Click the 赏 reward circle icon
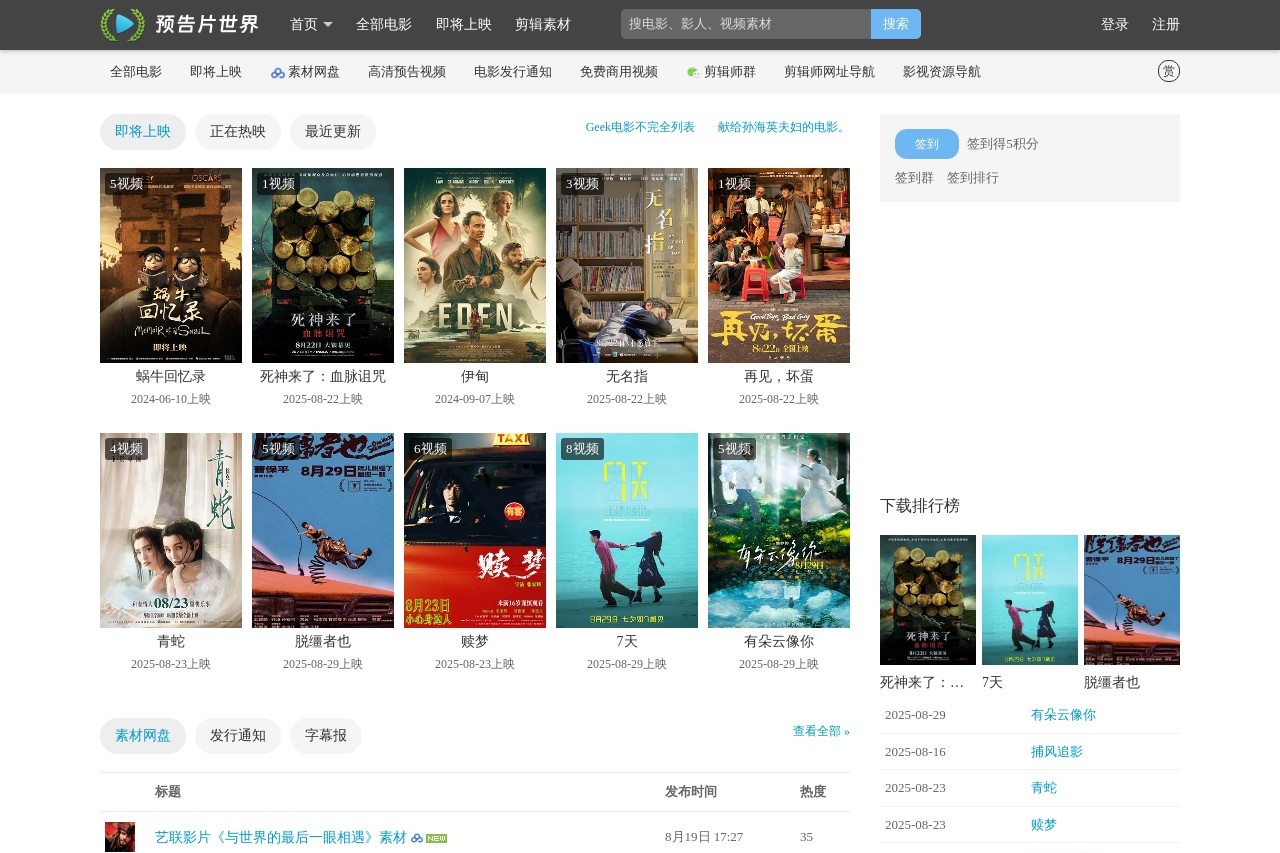Image resolution: width=1280 pixels, height=853 pixels. [1168, 71]
